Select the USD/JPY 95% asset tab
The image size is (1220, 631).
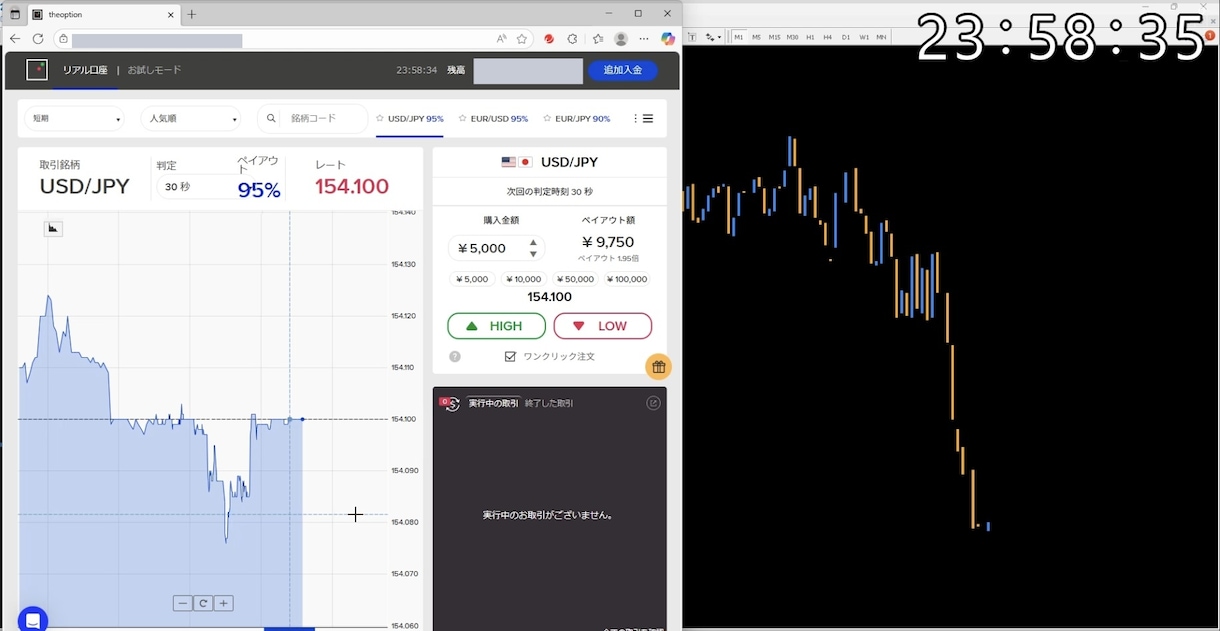pos(416,118)
